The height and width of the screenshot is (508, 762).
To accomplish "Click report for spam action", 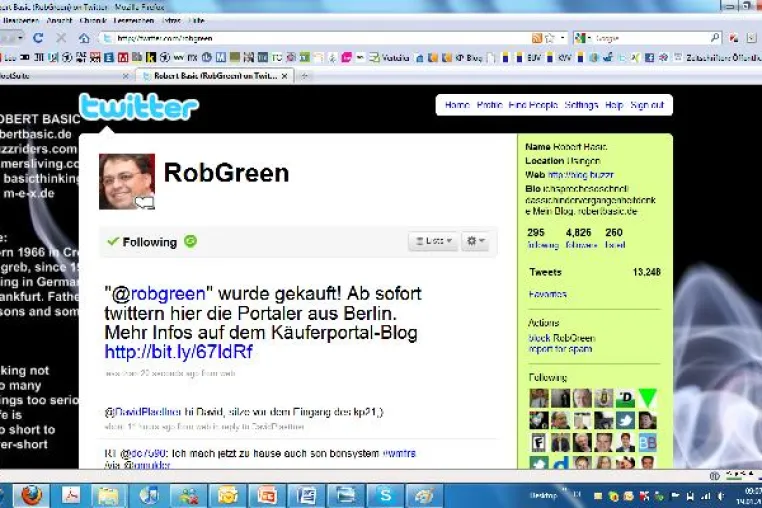I will pos(560,349).
